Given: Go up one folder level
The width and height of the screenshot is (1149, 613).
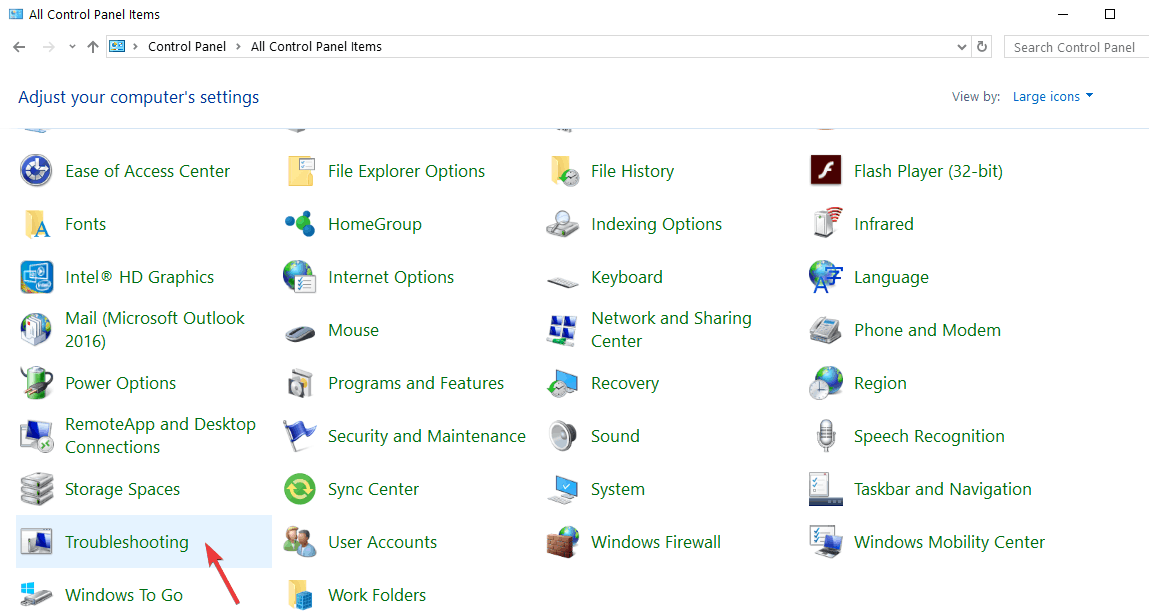Looking at the screenshot, I should 93,47.
